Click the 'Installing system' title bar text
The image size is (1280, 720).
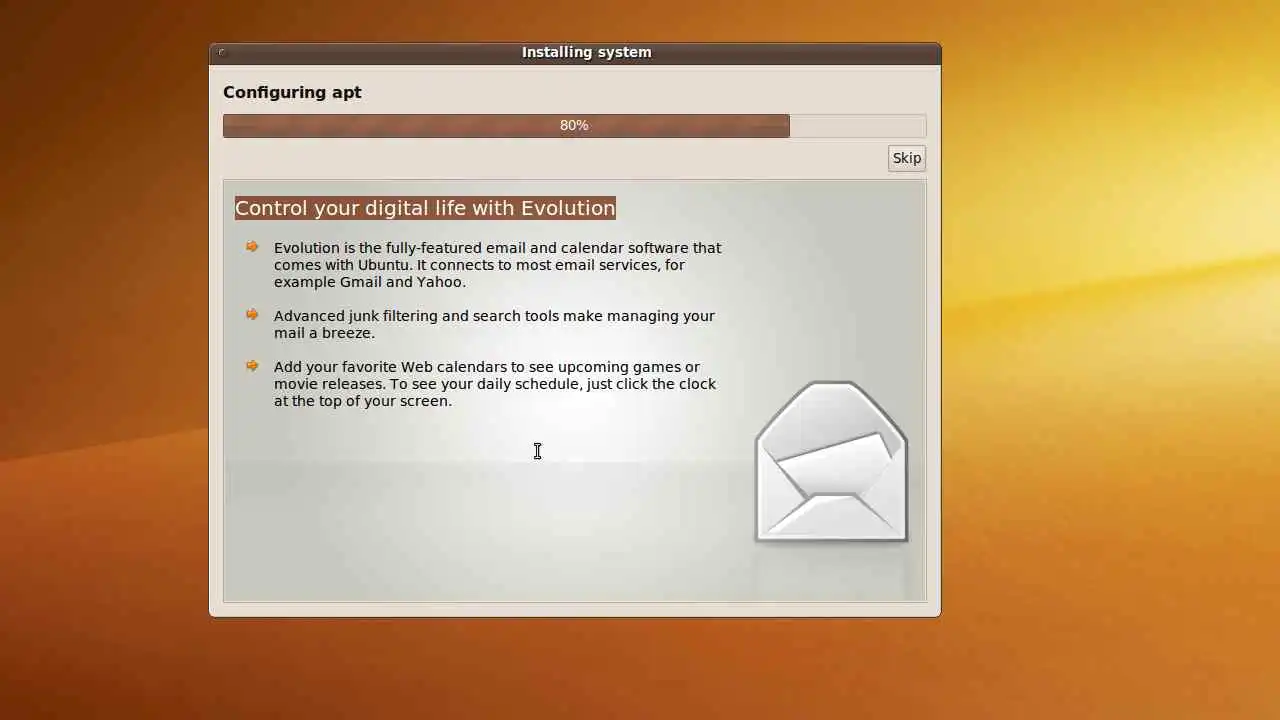pos(586,52)
